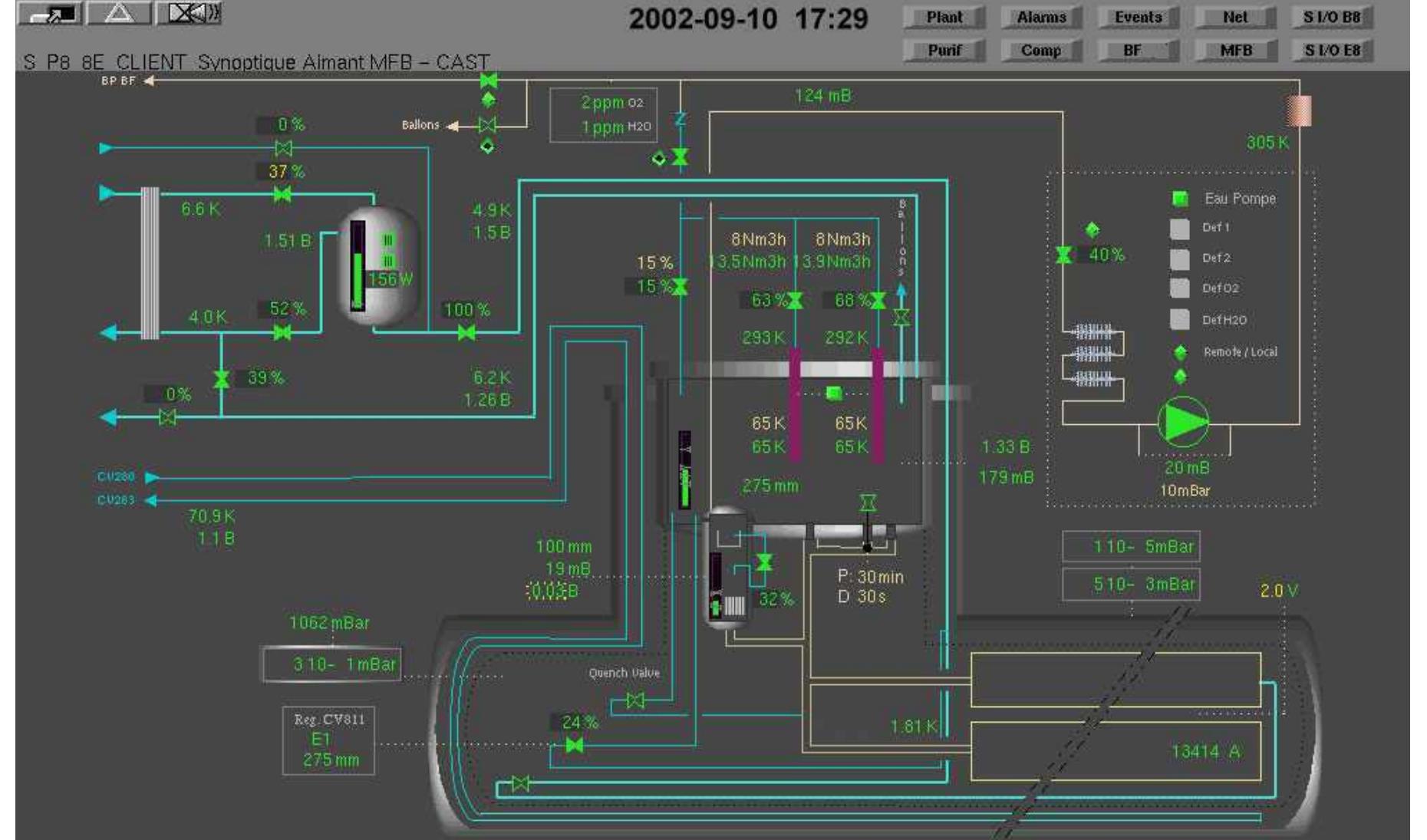Screen dimensions: 1427x840
Task: Select the 63 % flow valve
Action: click(x=795, y=301)
